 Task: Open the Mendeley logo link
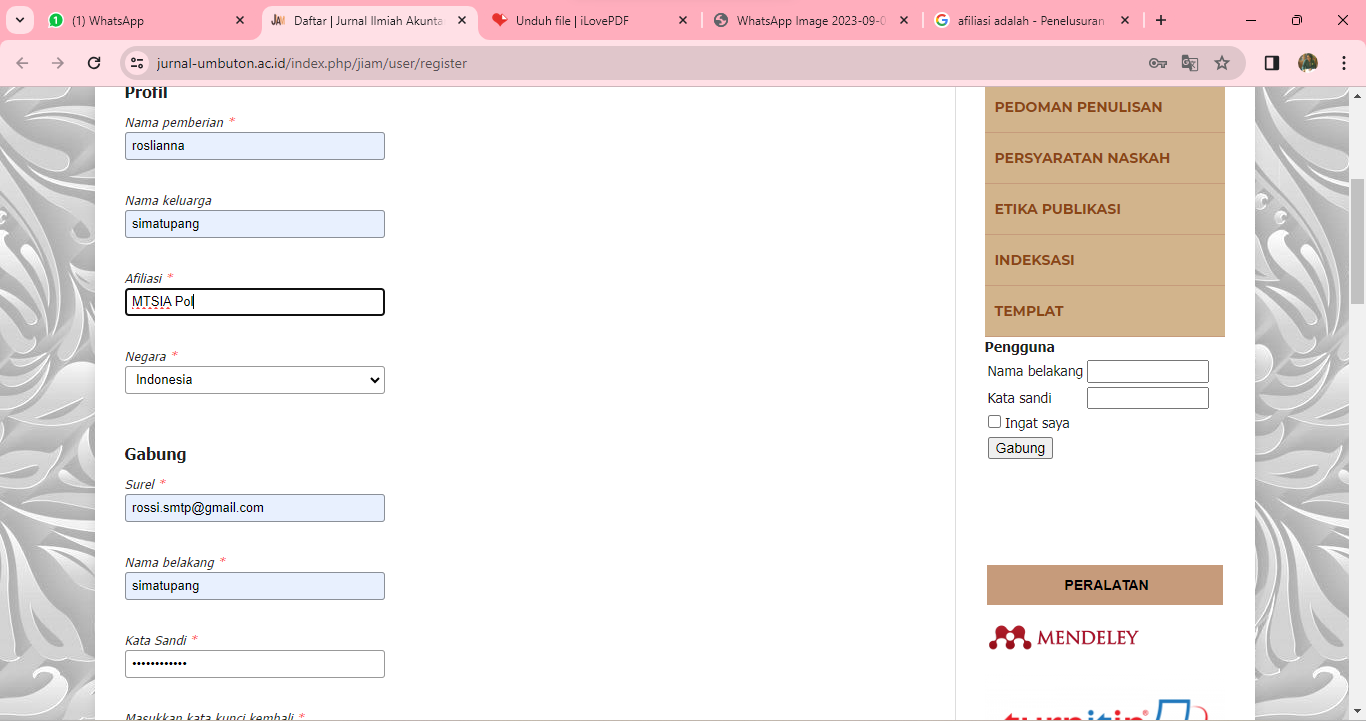[x=1063, y=637]
